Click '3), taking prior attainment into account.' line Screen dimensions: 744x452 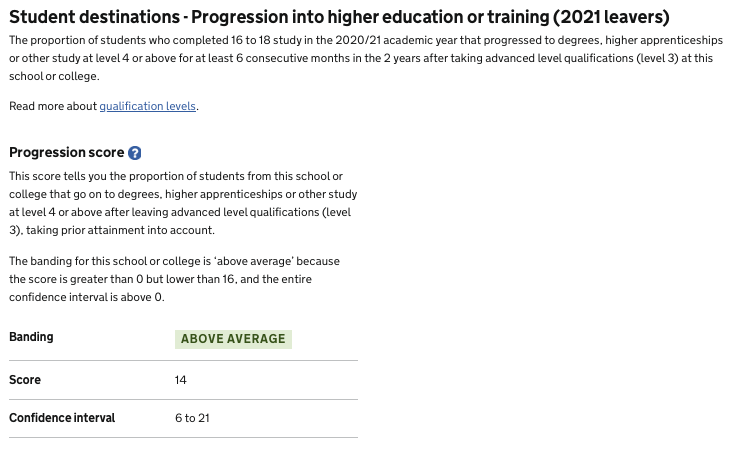point(112,230)
